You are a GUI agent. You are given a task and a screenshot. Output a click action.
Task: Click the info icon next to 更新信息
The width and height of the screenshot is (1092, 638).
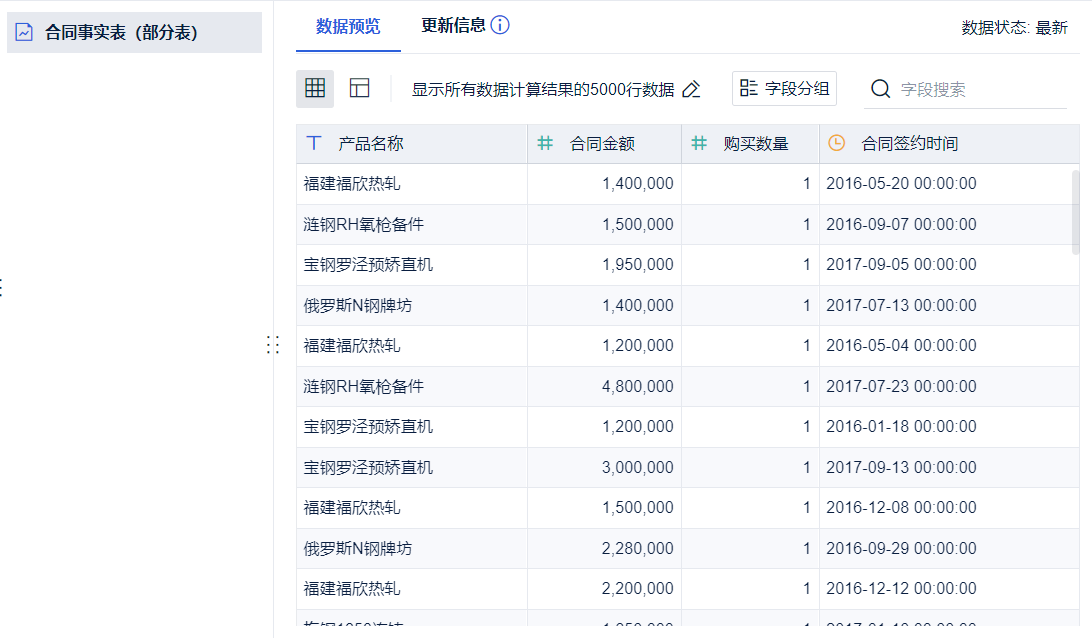click(500, 25)
